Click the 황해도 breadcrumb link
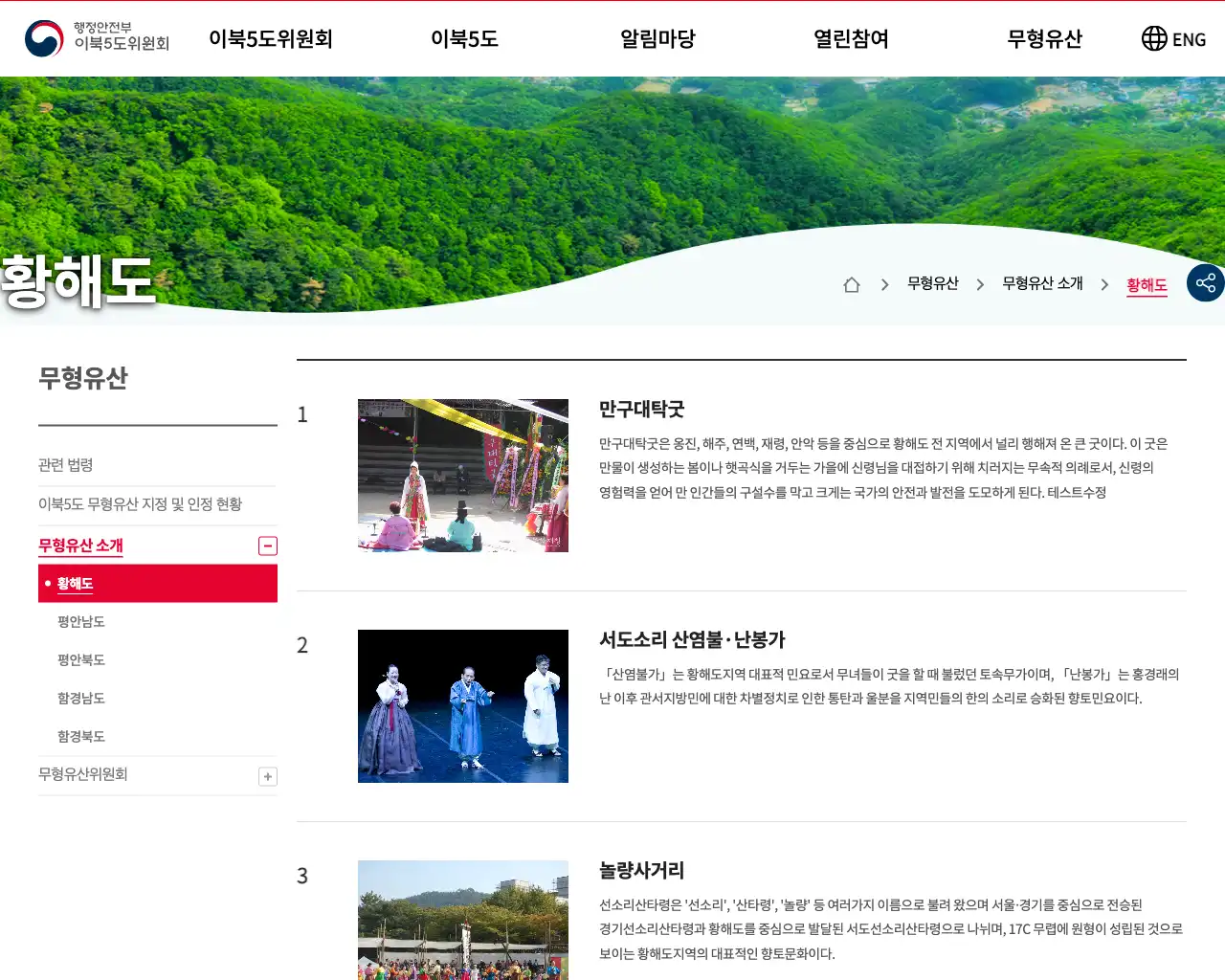The image size is (1225, 980). point(1147,285)
